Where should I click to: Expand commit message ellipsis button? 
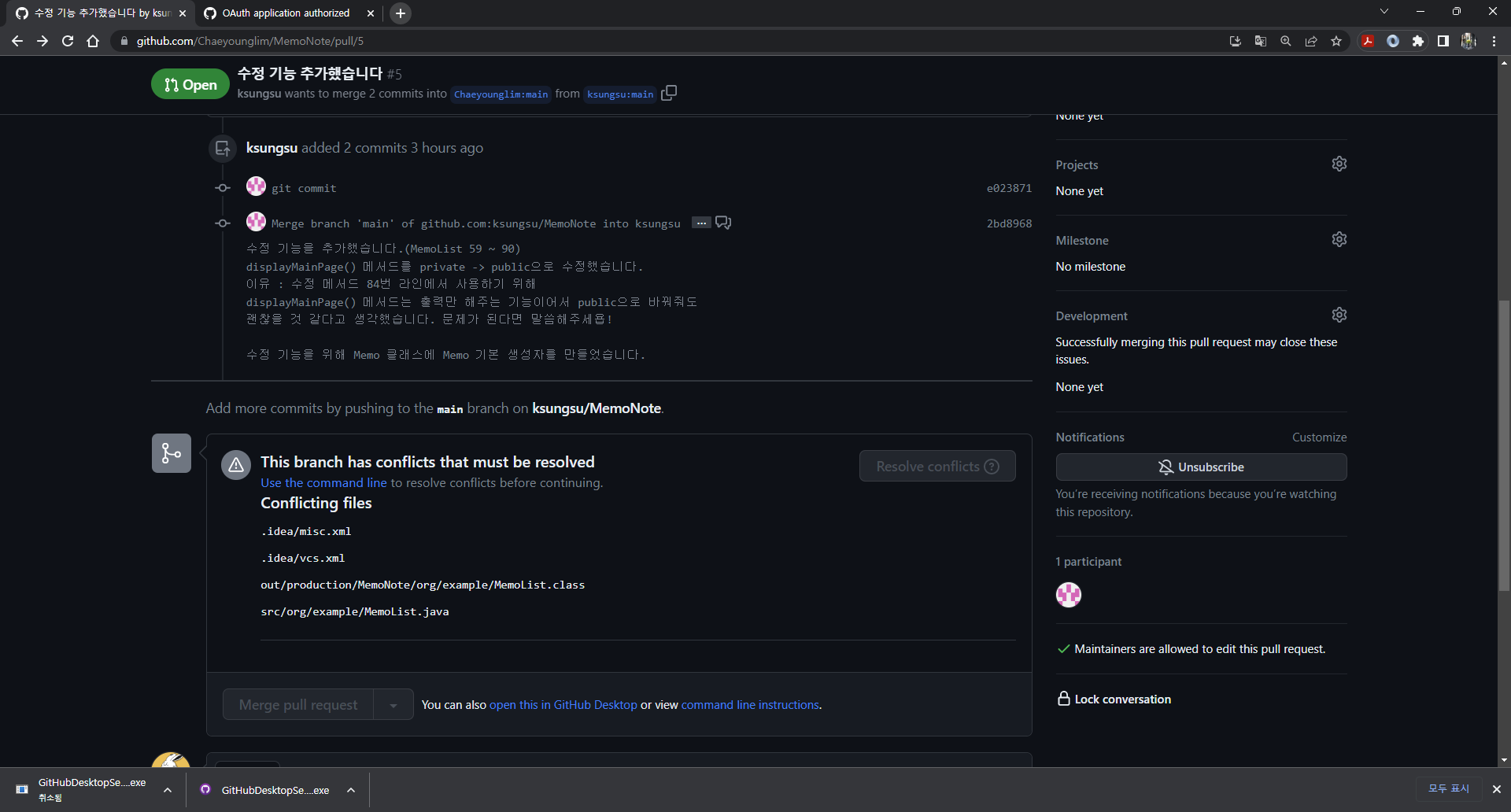(701, 223)
